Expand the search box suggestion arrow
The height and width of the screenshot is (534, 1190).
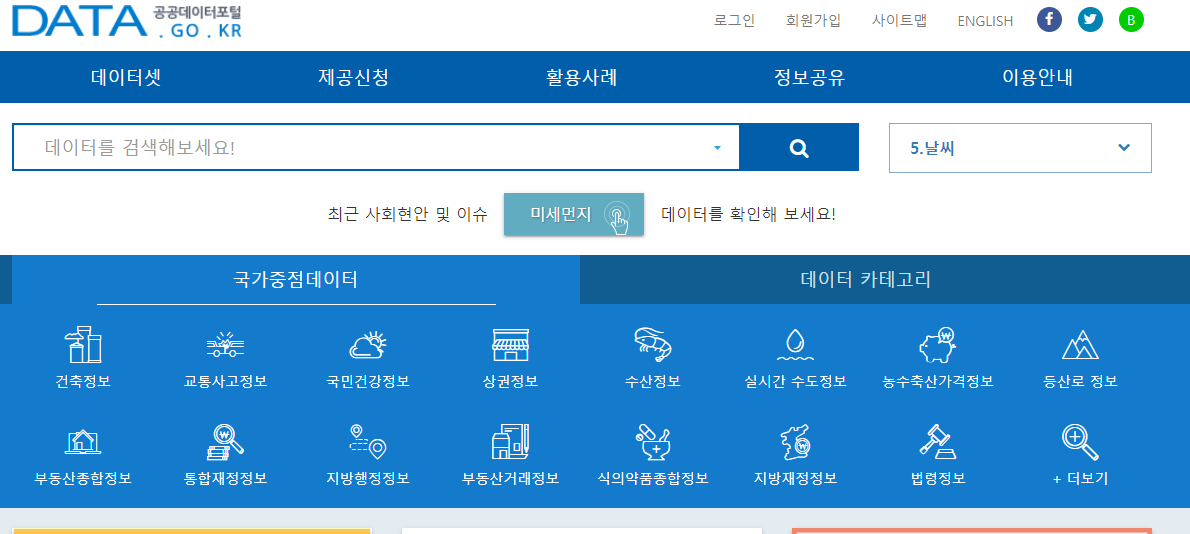tap(717, 147)
